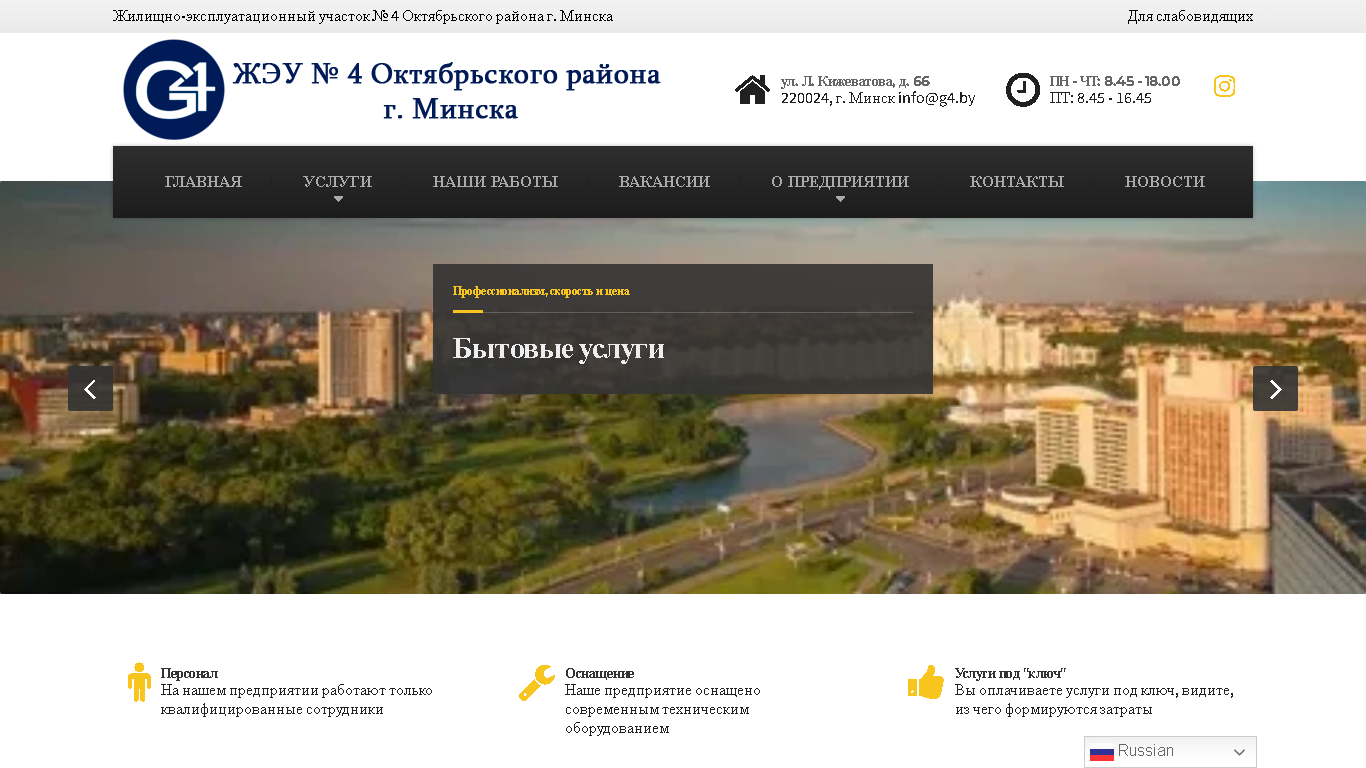Click the Персонал heading
This screenshot has height=768, width=1366.
tap(189, 674)
